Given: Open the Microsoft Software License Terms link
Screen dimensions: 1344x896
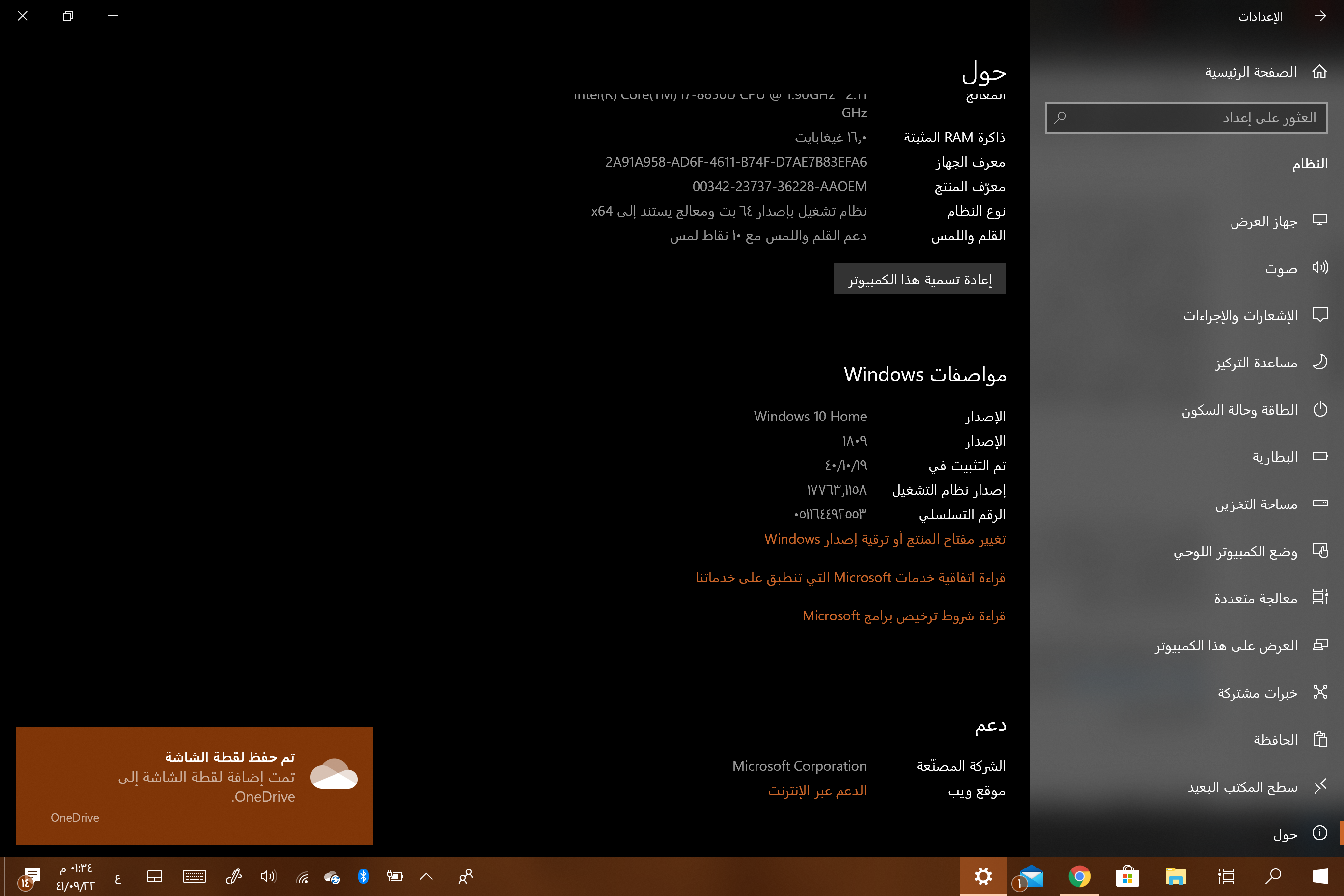Looking at the screenshot, I should 903,616.
